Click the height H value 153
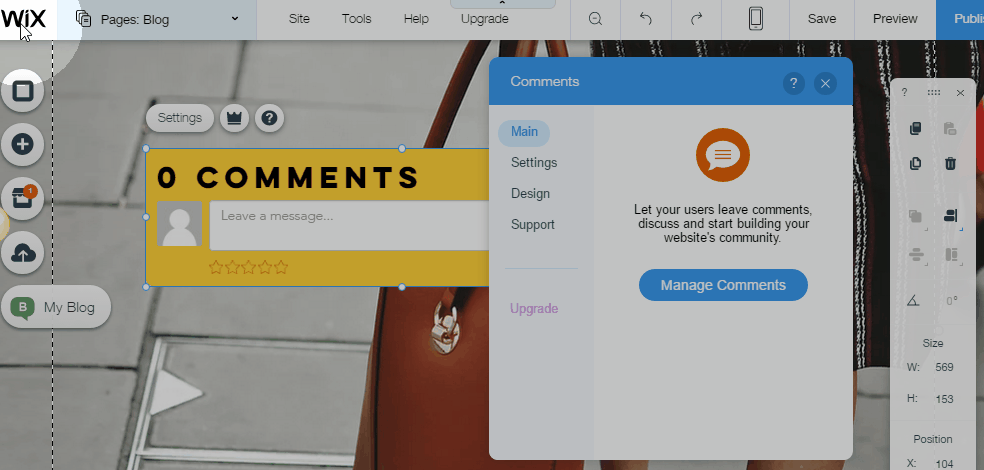This screenshot has height=470, width=984. point(944,399)
